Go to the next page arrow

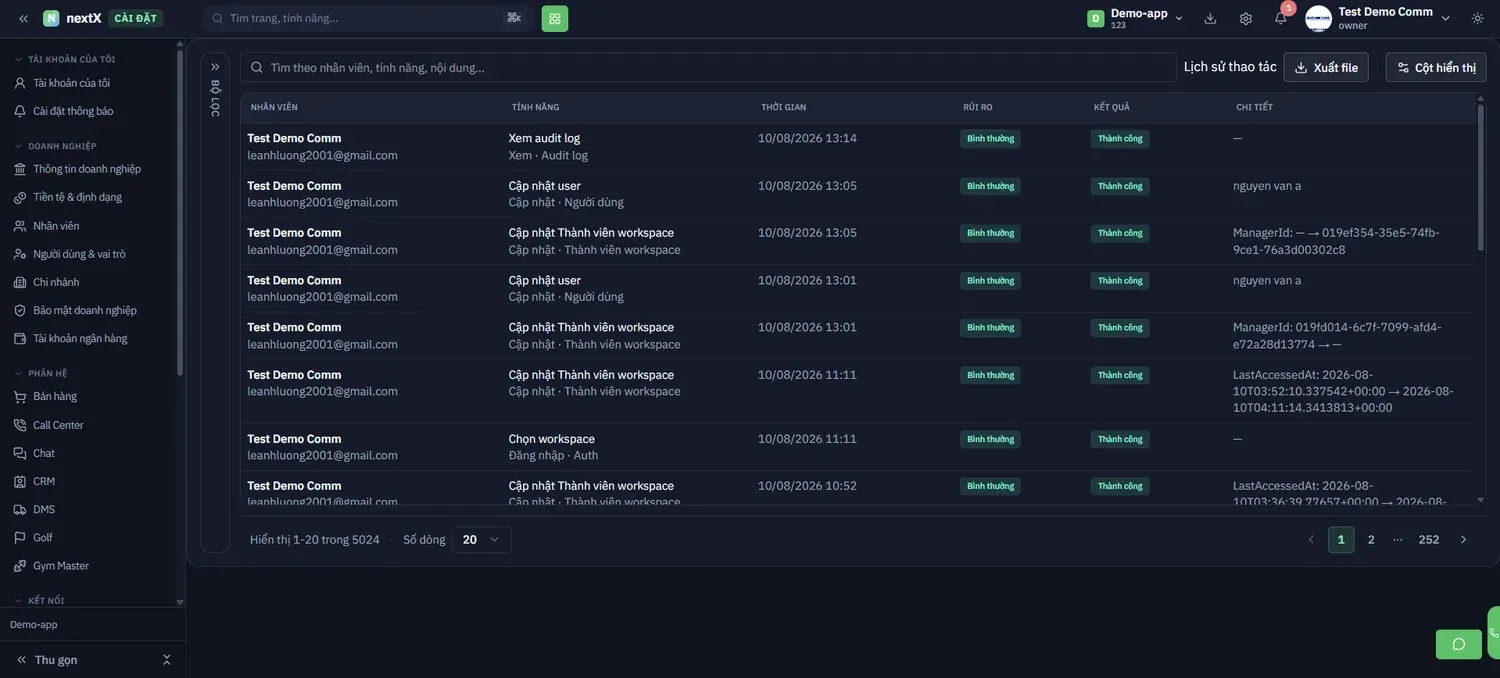point(1463,540)
